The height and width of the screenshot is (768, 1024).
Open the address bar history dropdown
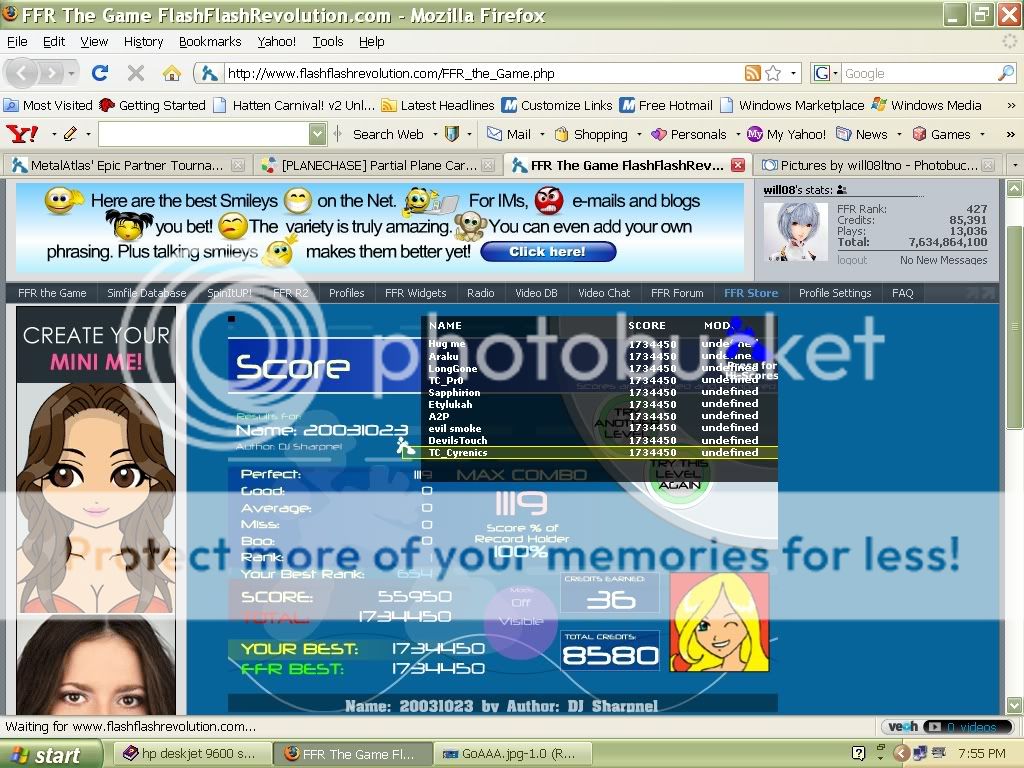[794, 73]
